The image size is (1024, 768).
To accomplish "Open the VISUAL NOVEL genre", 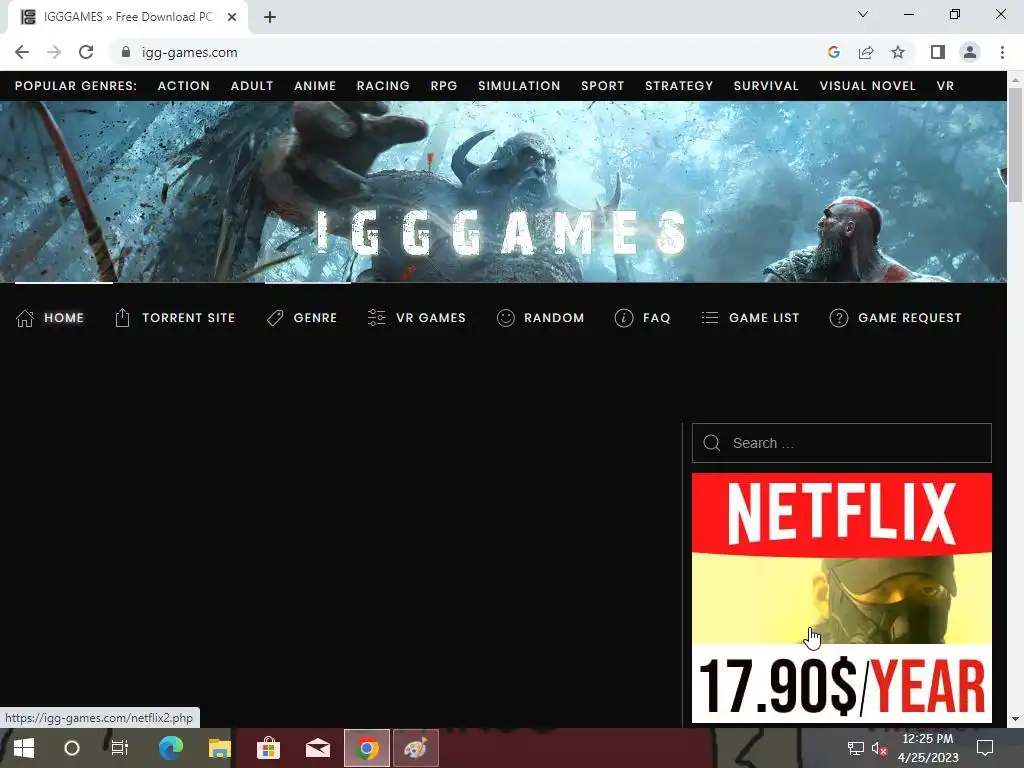I will [867, 86].
